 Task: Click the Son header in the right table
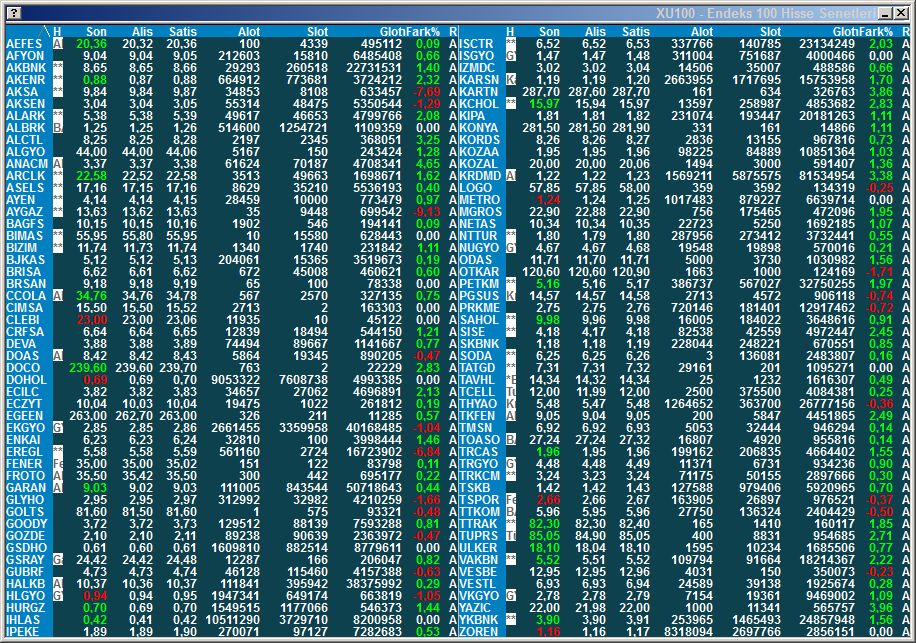coord(549,32)
